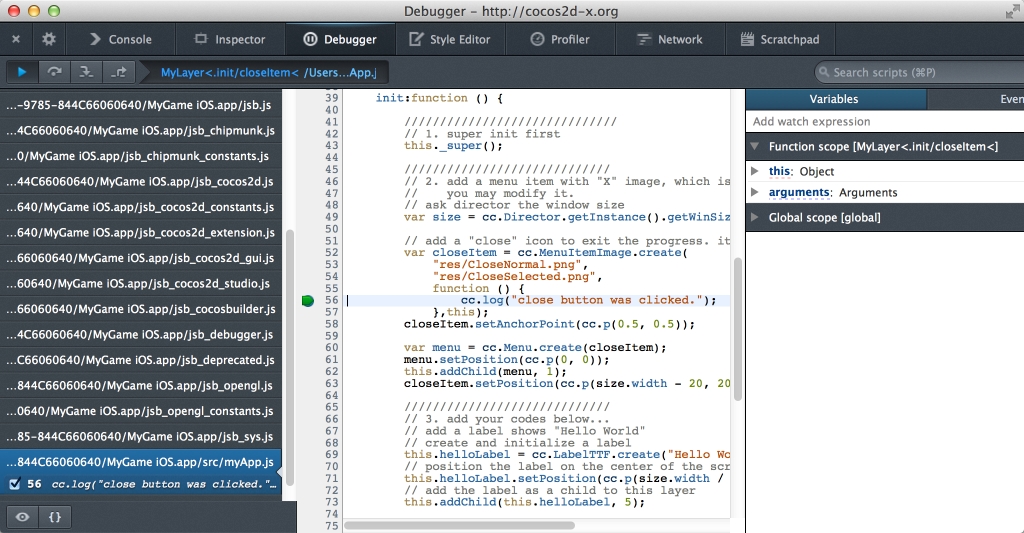This screenshot has width=1024, height=533.
Task: Click the Resume play button
Action: 22,72
